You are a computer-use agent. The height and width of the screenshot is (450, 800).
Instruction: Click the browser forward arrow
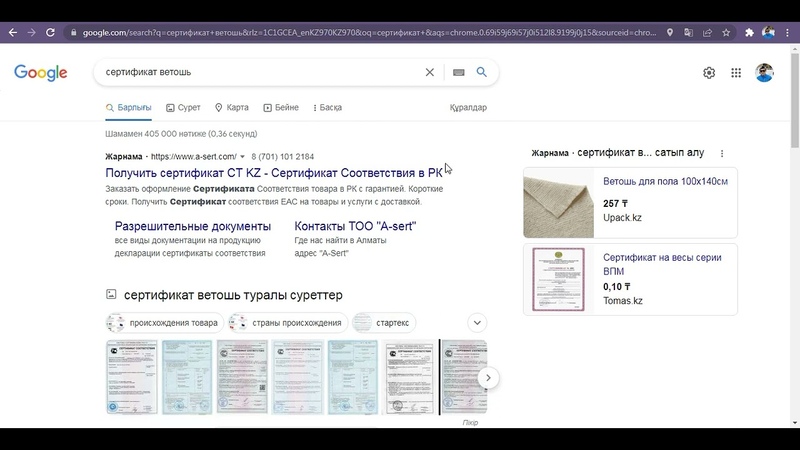point(32,33)
